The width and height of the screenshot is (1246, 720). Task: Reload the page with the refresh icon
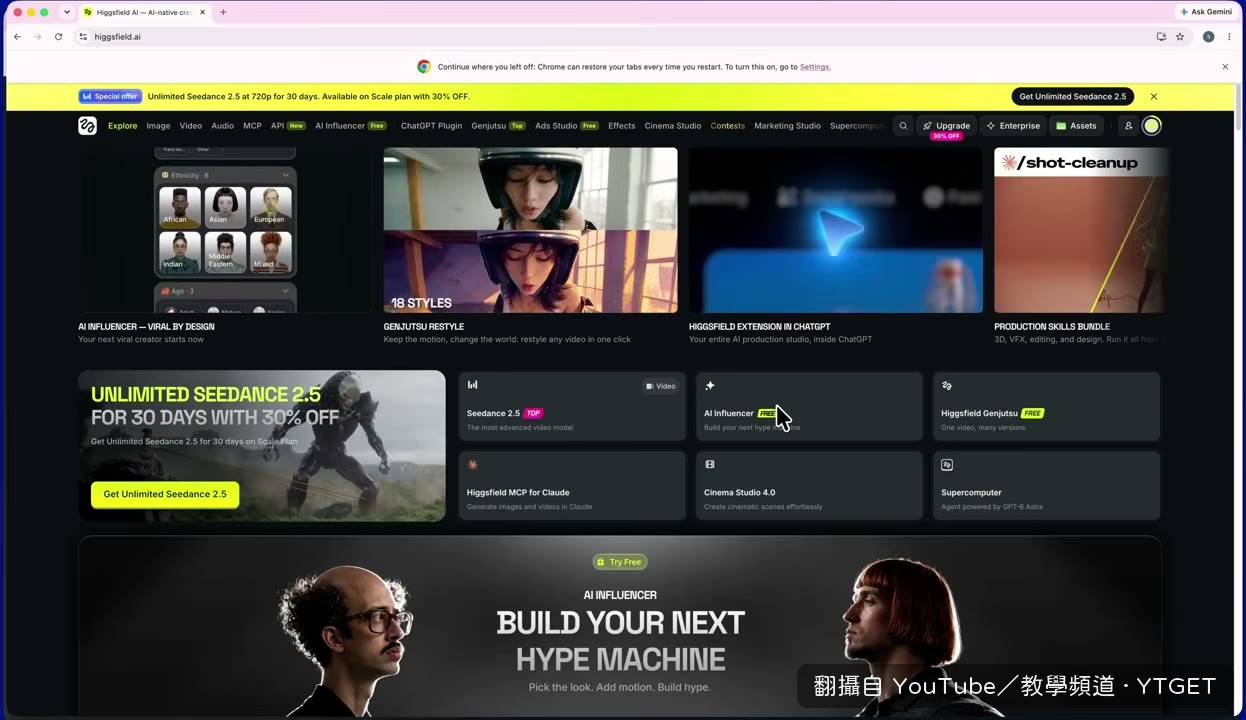[x=58, y=37]
